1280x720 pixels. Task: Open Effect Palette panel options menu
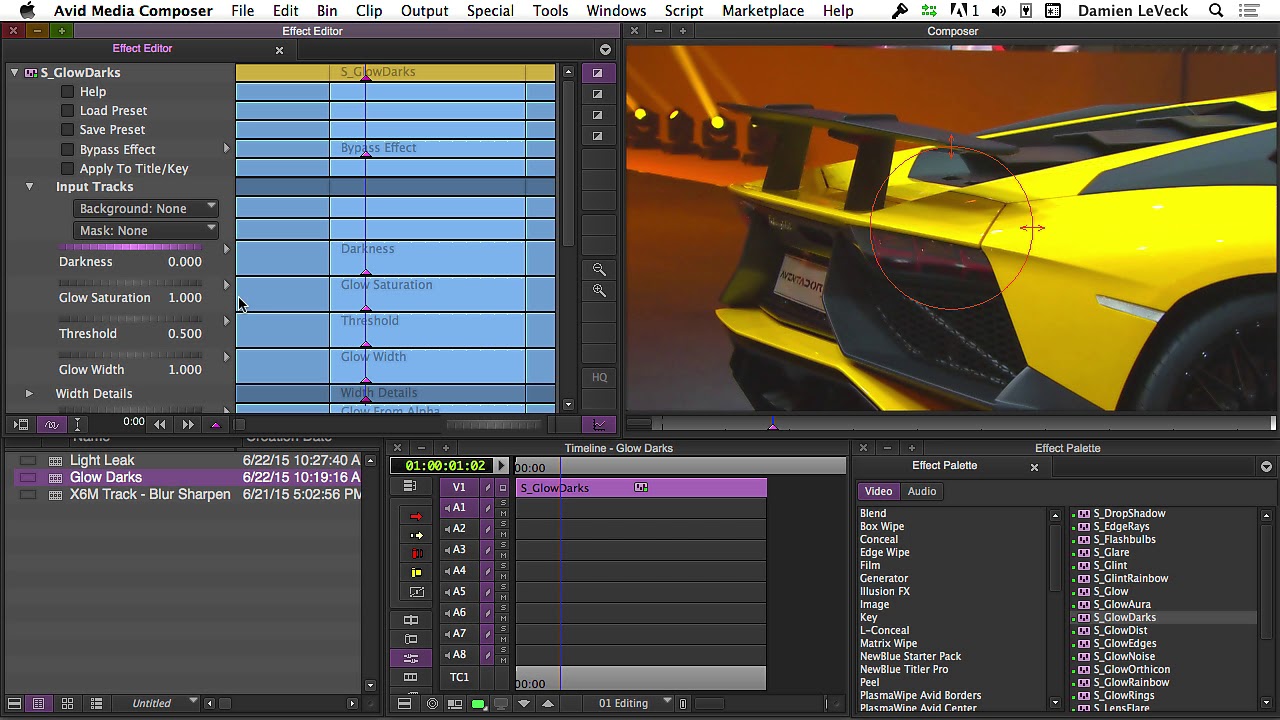click(1266, 467)
